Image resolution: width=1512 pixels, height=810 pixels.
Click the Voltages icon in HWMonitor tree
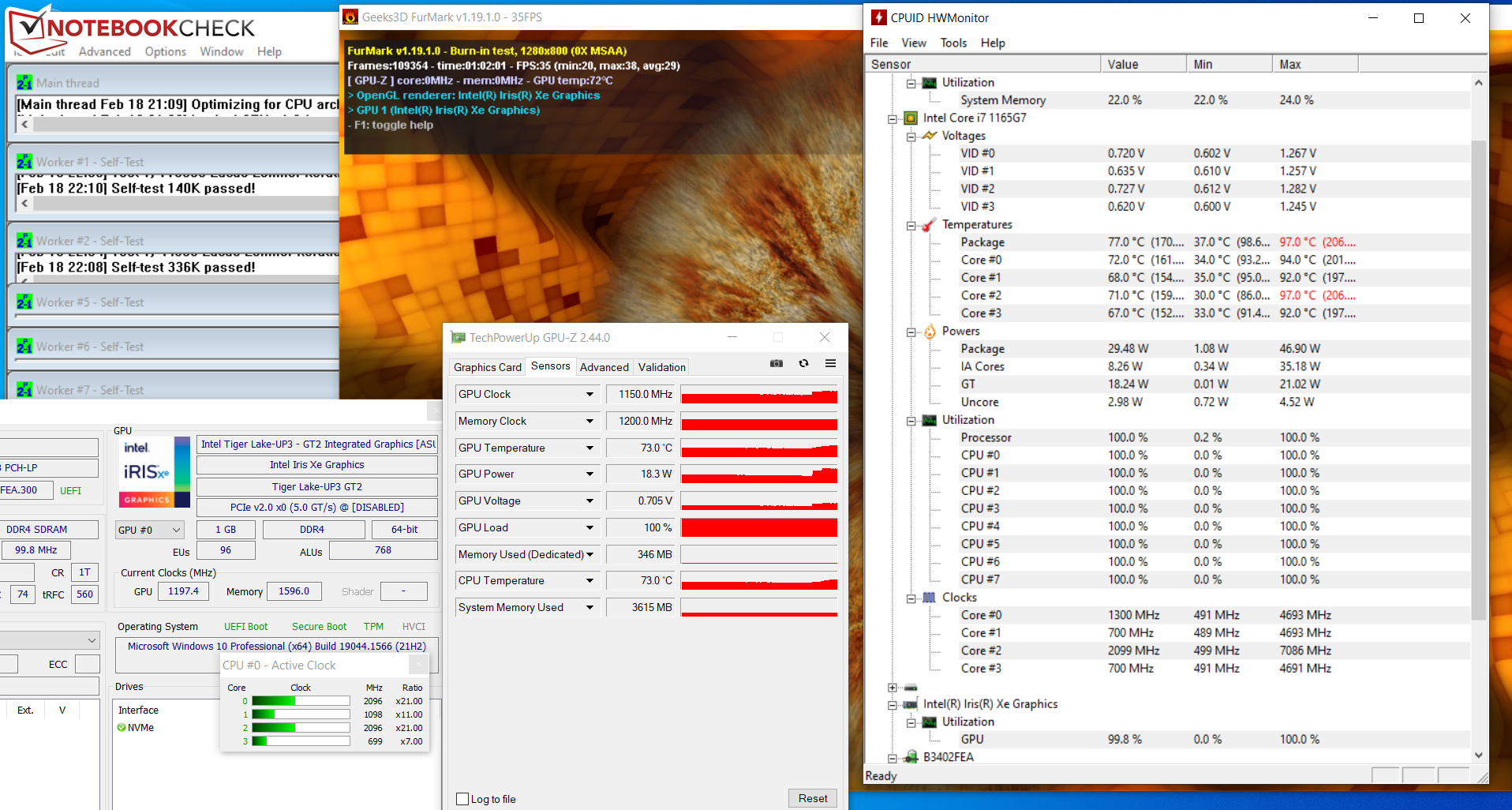click(930, 136)
